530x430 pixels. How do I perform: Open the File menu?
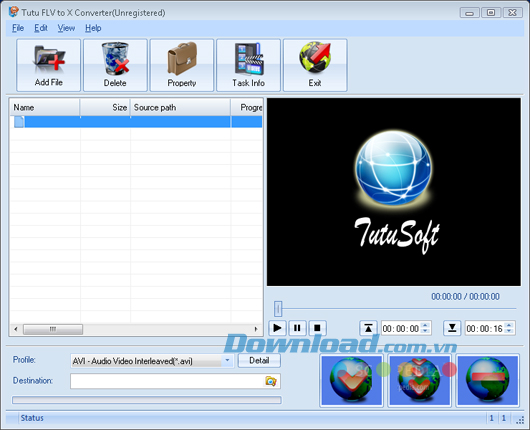18,28
